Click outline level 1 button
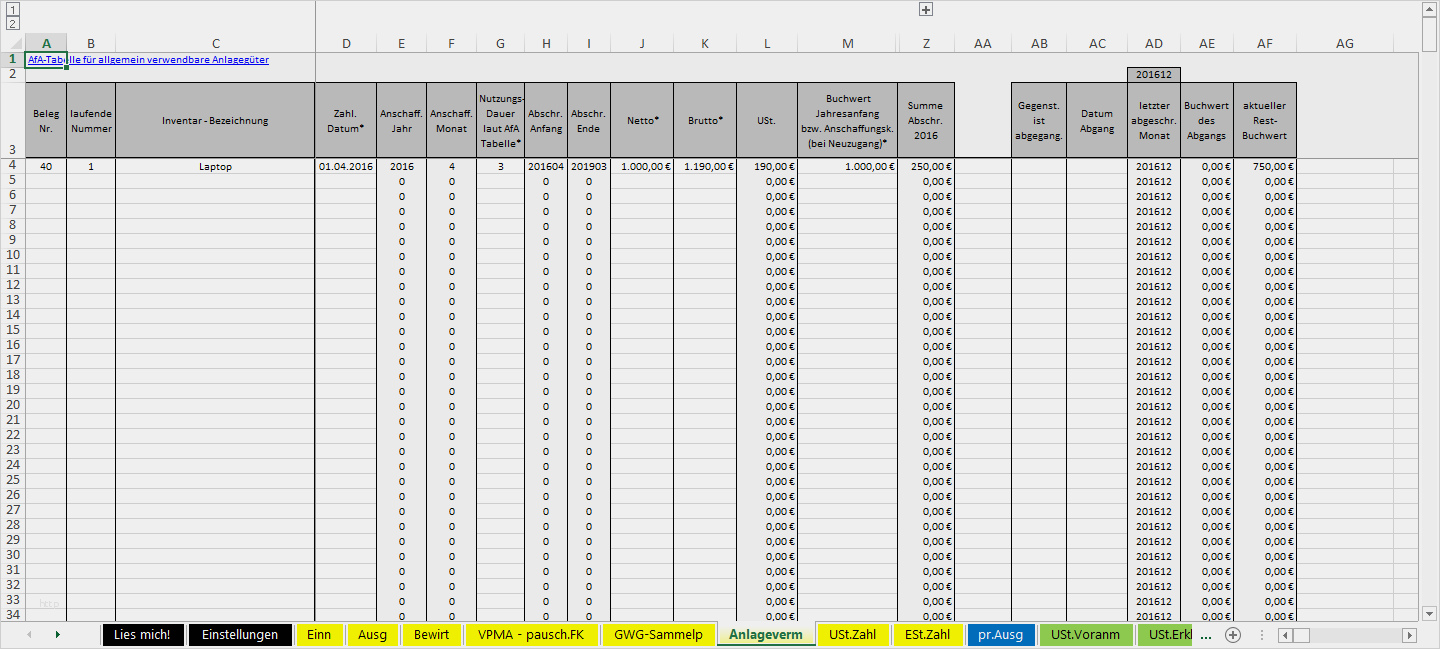 tap(12, 9)
